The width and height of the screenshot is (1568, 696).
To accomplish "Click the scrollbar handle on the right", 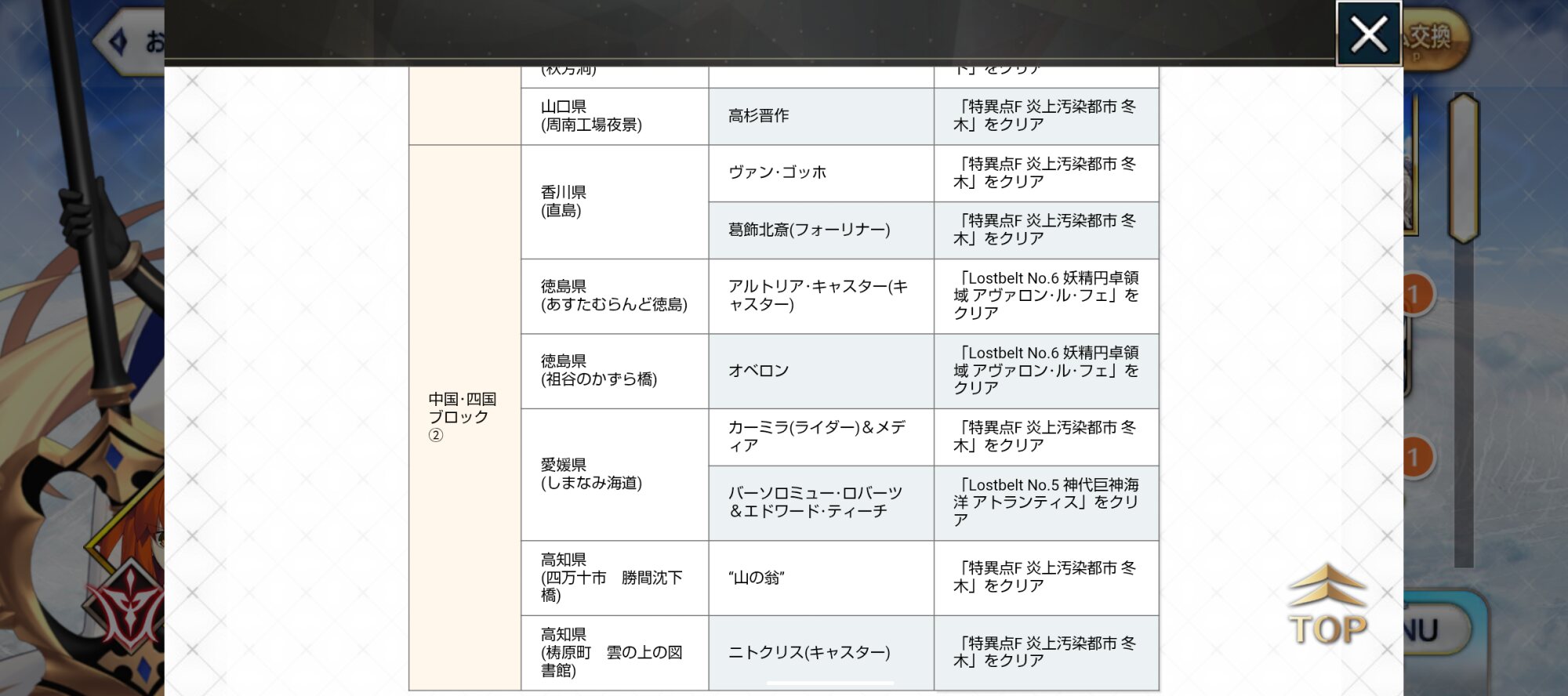I will pos(1463,168).
